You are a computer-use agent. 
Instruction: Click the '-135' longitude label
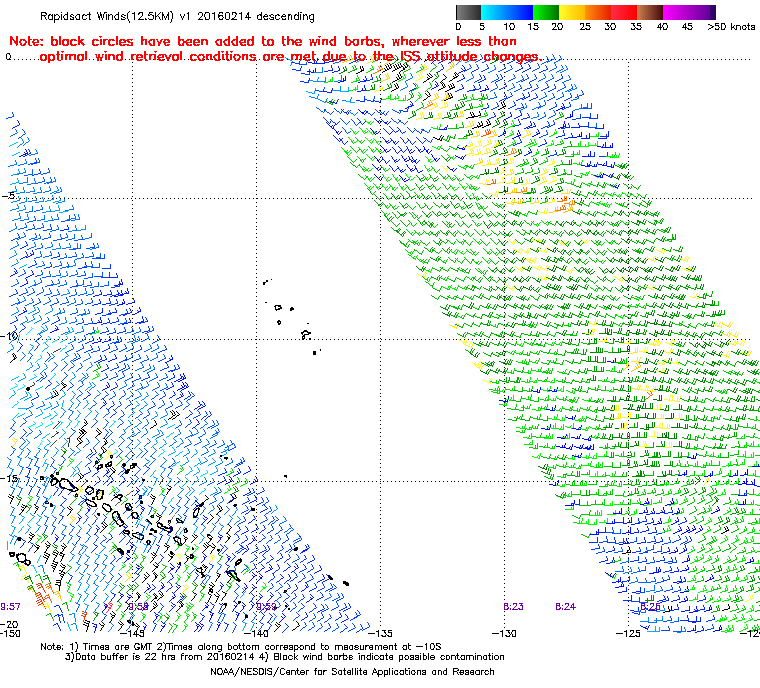(x=380, y=633)
